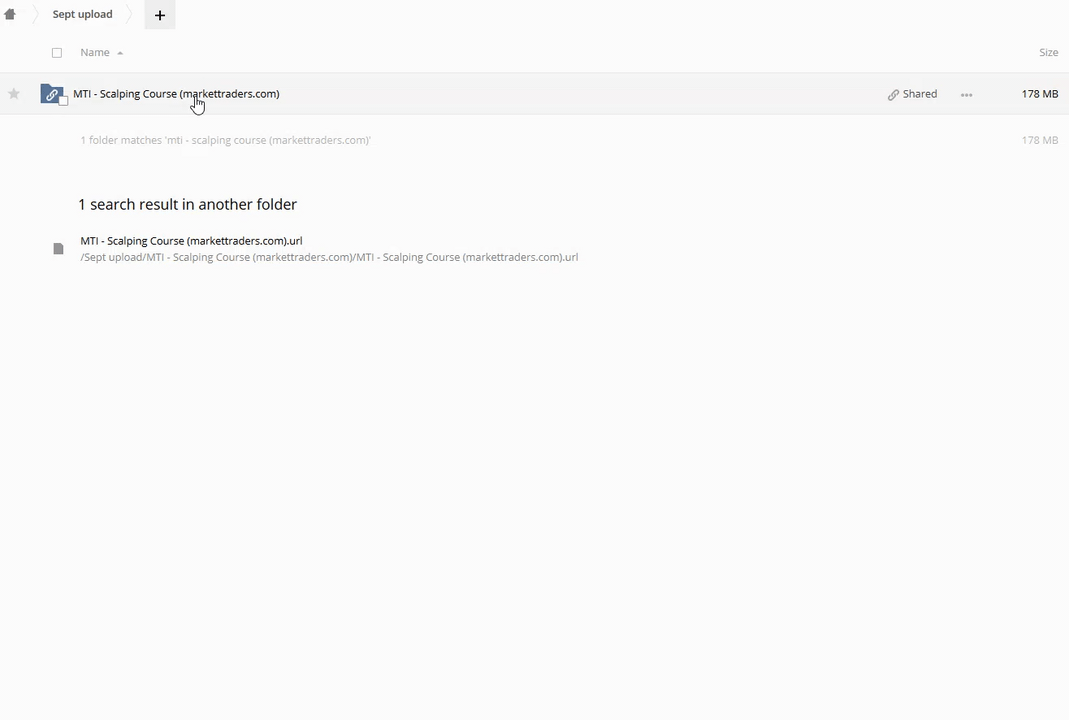Sort files by Name column header

[x=95, y=53]
